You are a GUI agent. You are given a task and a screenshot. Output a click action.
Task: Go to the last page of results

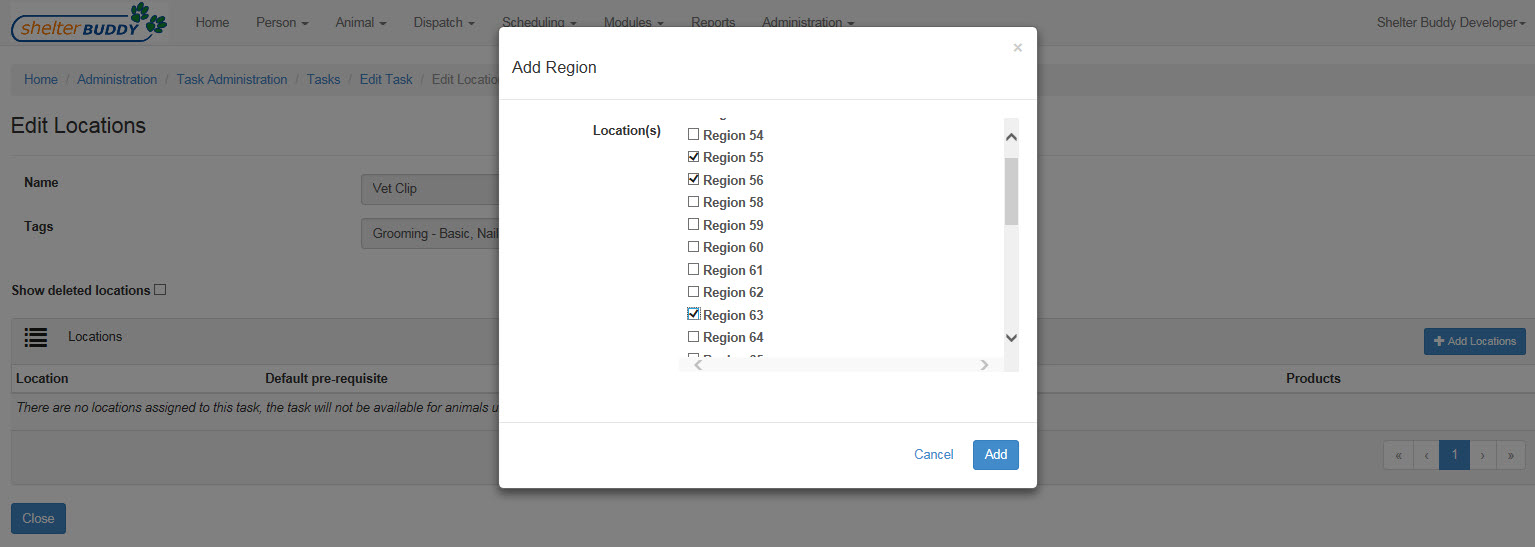click(x=1510, y=455)
